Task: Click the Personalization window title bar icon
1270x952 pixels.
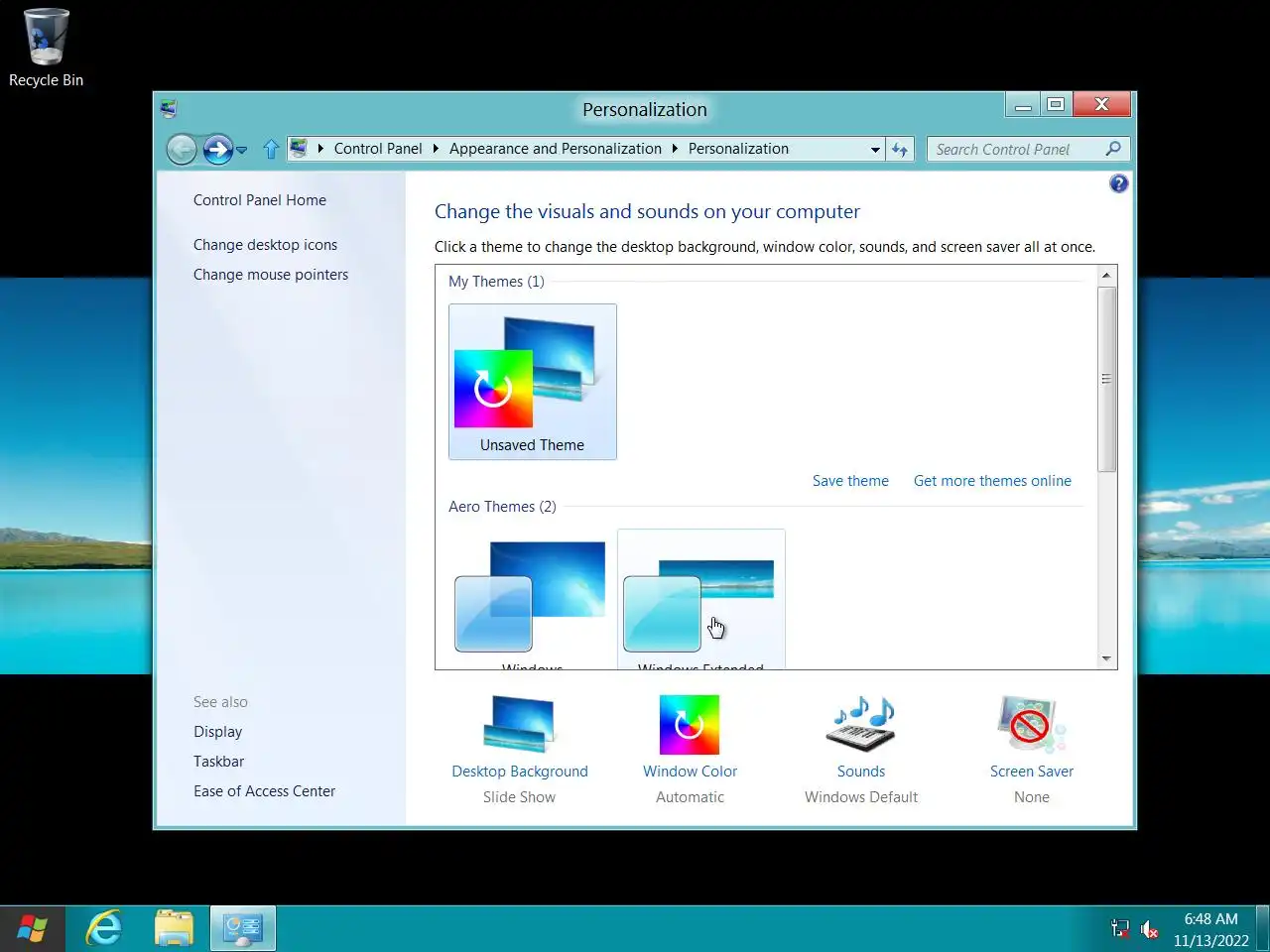Action: tap(169, 109)
